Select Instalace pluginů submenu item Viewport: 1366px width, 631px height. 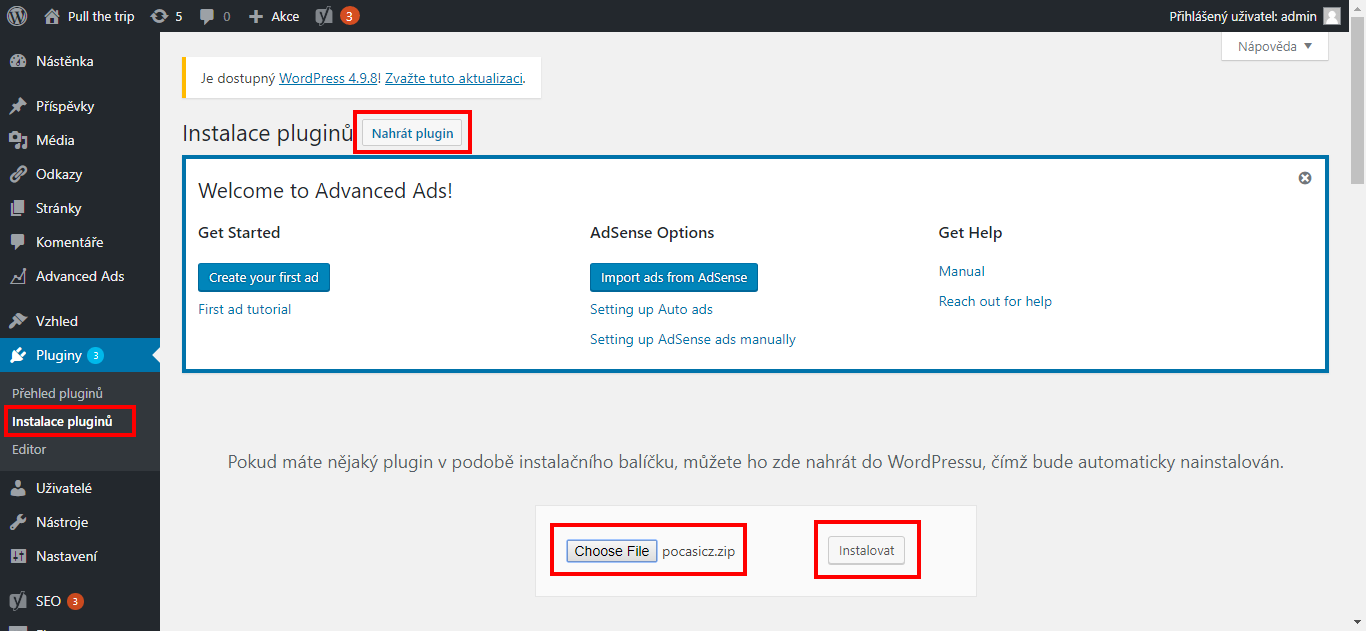62,421
